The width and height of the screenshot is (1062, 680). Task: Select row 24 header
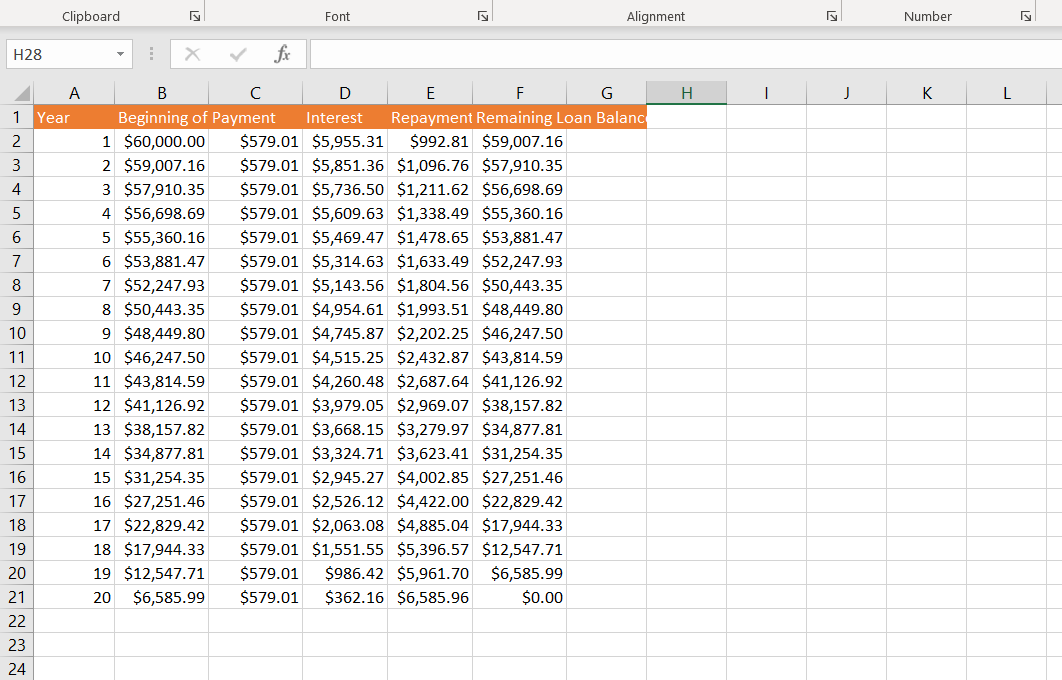click(16, 669)
